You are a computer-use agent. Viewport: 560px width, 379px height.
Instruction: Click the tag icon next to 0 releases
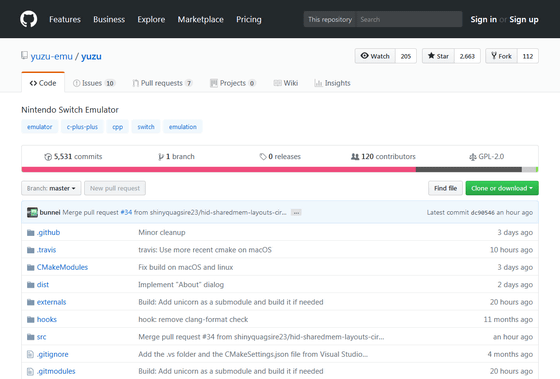pyautogui.click(x=263, y=157)
